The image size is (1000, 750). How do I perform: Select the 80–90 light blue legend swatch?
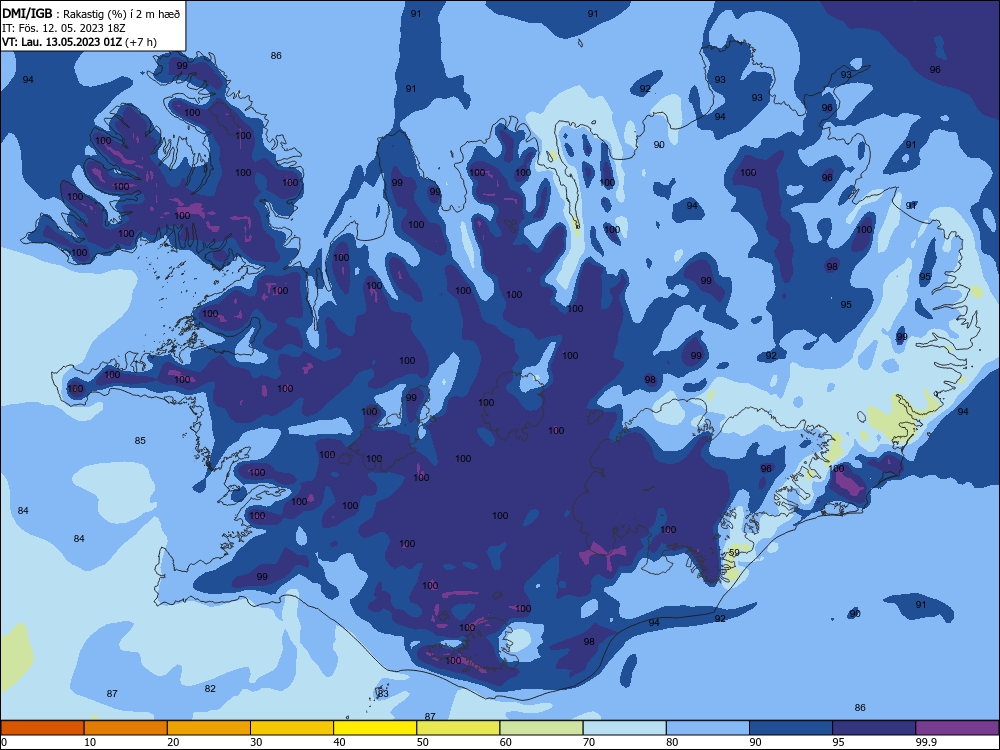coord(708,728)
